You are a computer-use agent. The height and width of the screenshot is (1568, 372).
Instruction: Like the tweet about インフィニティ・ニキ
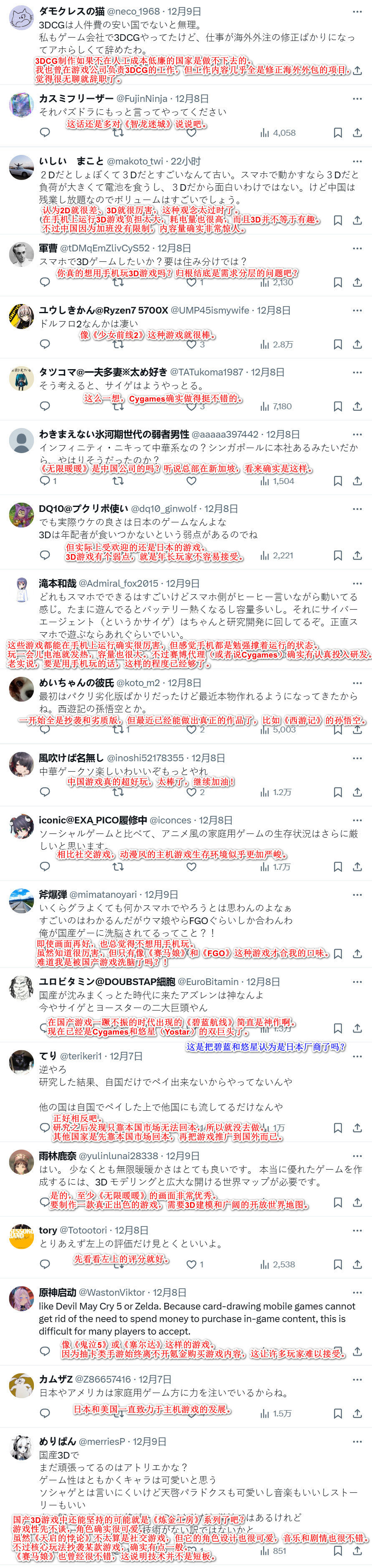(x=192, y=481)
